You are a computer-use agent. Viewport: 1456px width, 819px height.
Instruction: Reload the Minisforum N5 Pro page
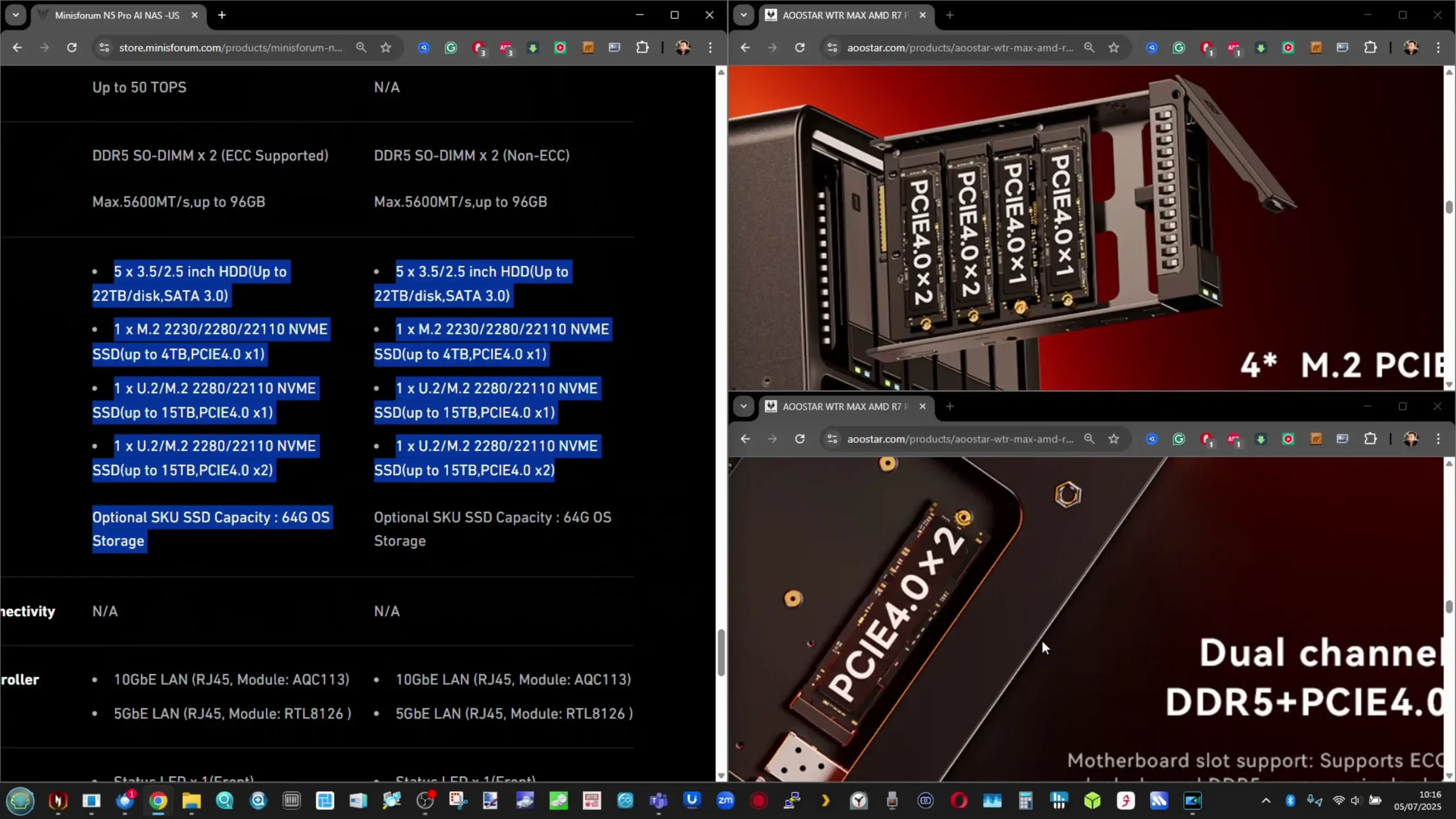pos(72,48)
